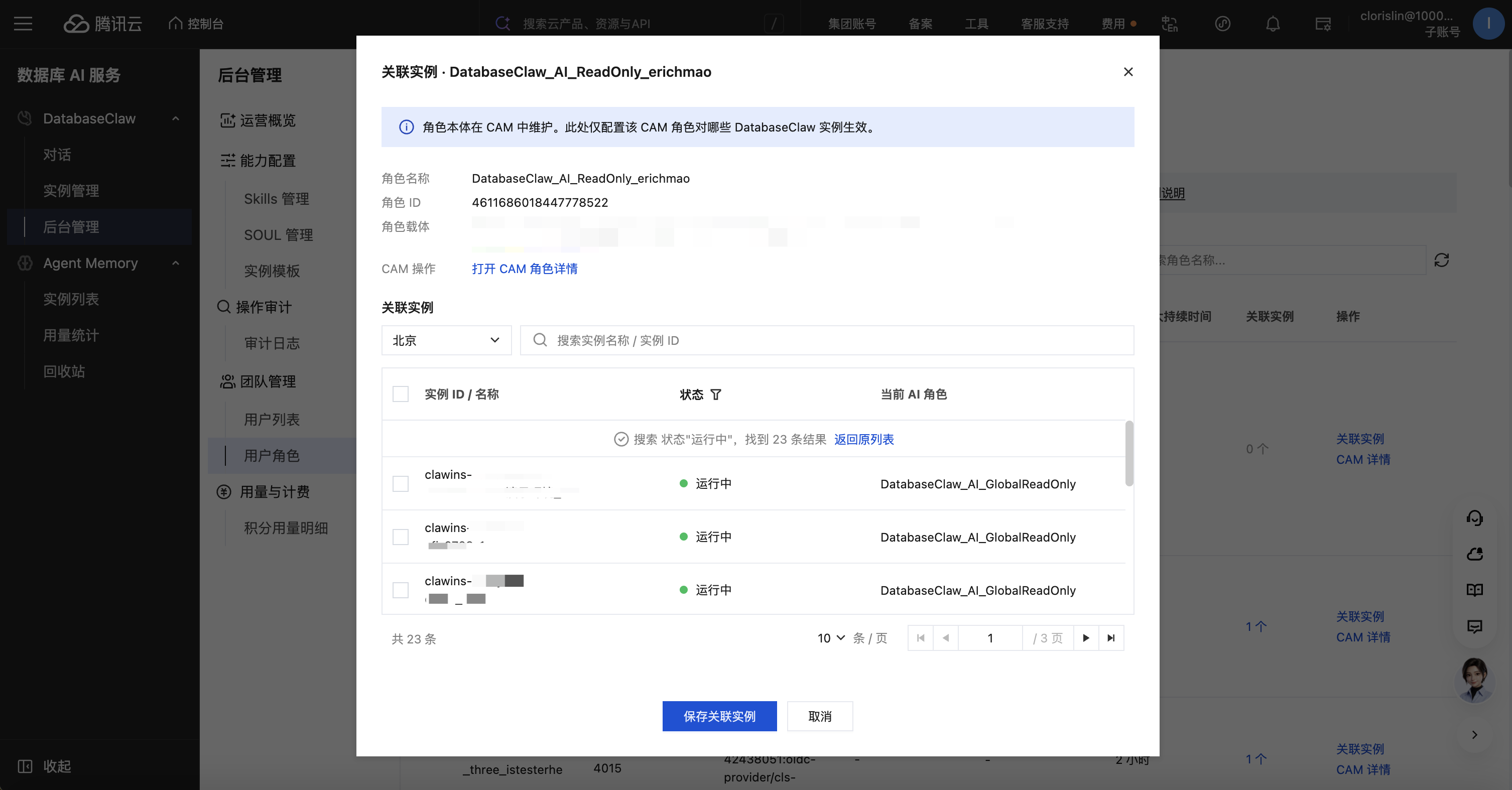
Task: Click the circular mini-program icon in header
Action: point(1223,24)
